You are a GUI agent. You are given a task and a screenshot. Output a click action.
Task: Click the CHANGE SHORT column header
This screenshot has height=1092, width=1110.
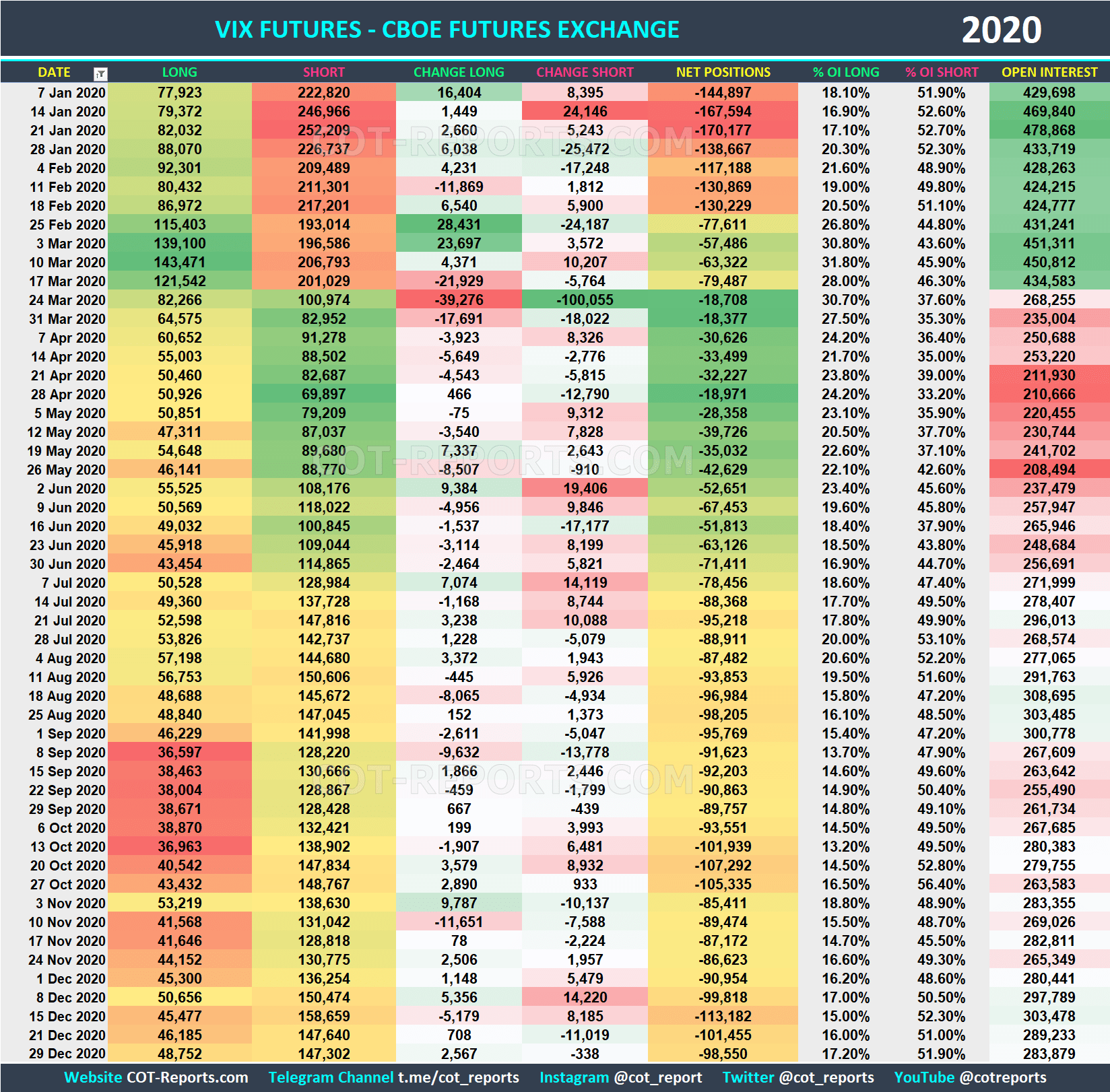tap(585, 72)
